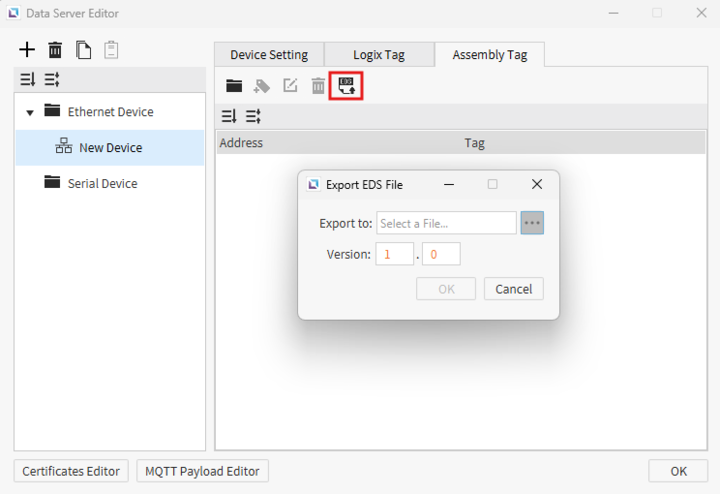Screen dimensions: 720x494
Task: Click Assembly Tag toolbar trash icon
Action: 318,86
